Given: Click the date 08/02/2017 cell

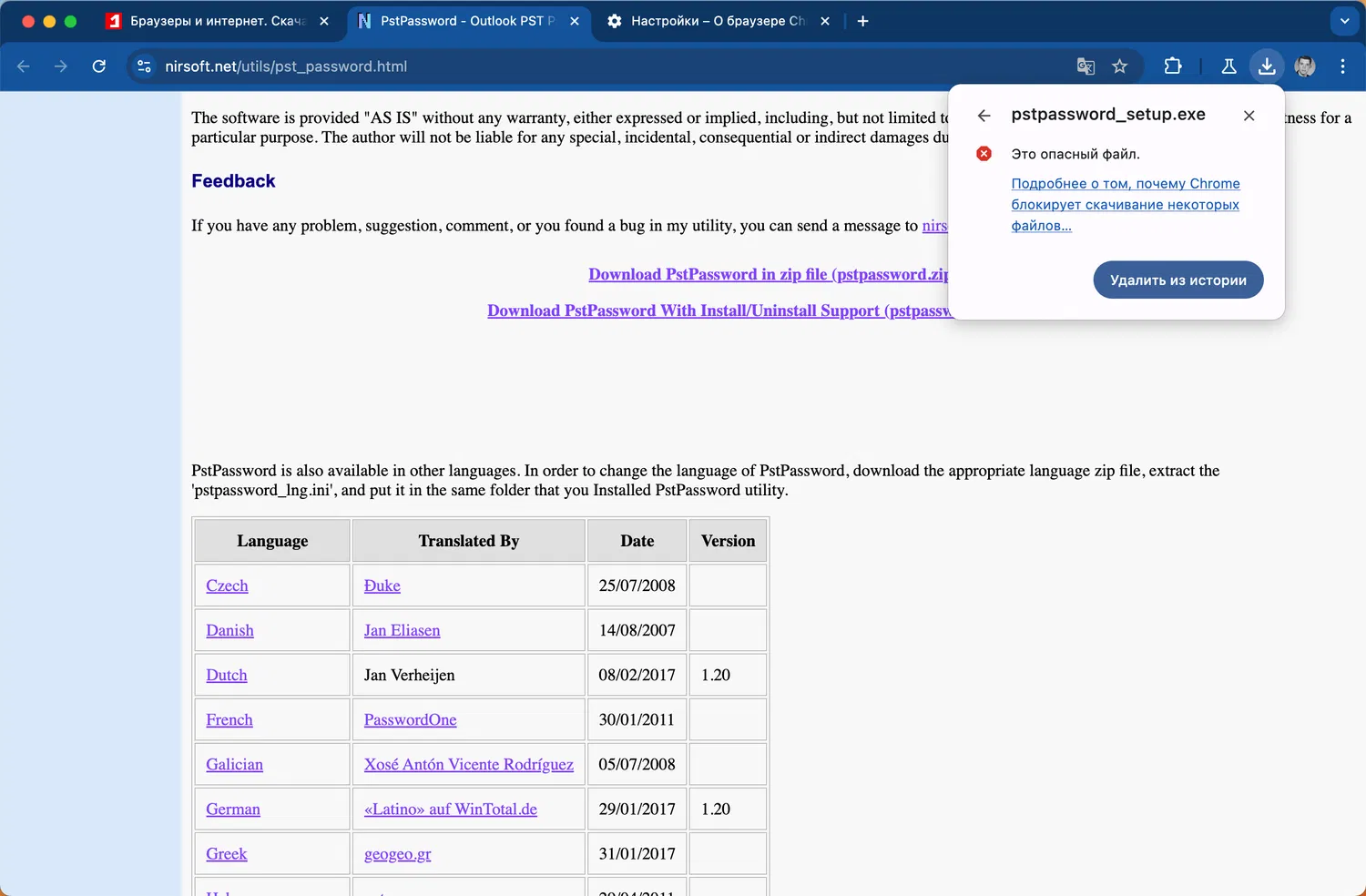Looking at the screenshot, I should (637, 675).
